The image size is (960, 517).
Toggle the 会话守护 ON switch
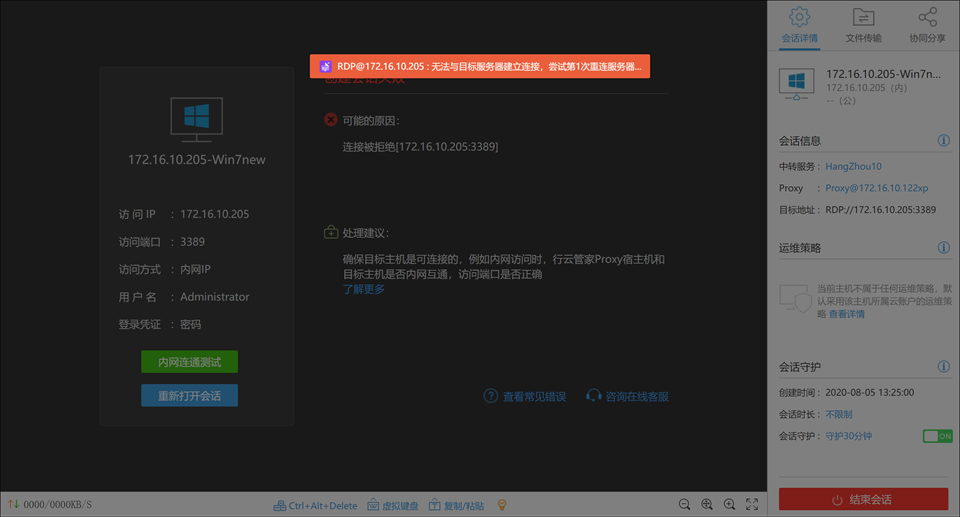tap(937, 436)
